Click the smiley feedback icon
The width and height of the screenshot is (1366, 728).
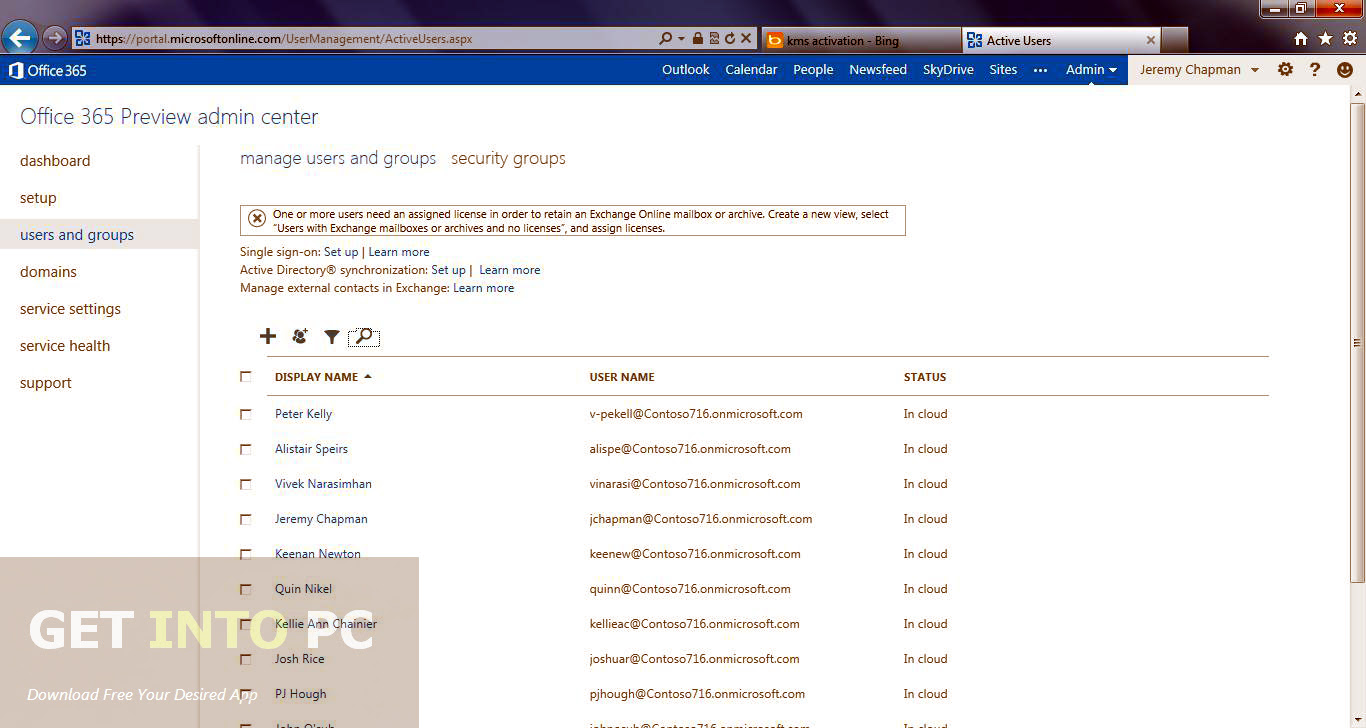pyautogui.click(x=1345, y=70)
